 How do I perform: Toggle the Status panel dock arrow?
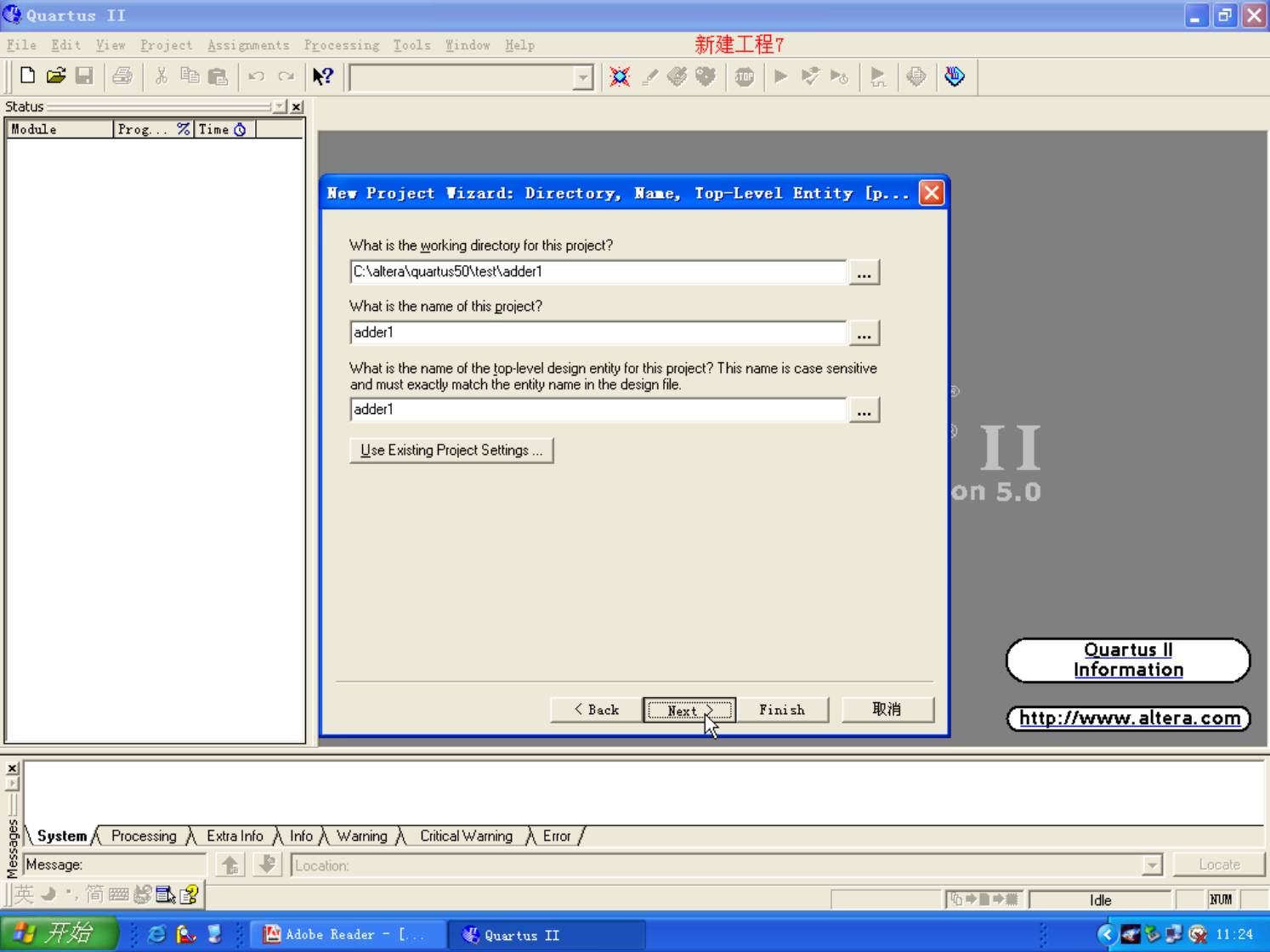click(280, 107)
